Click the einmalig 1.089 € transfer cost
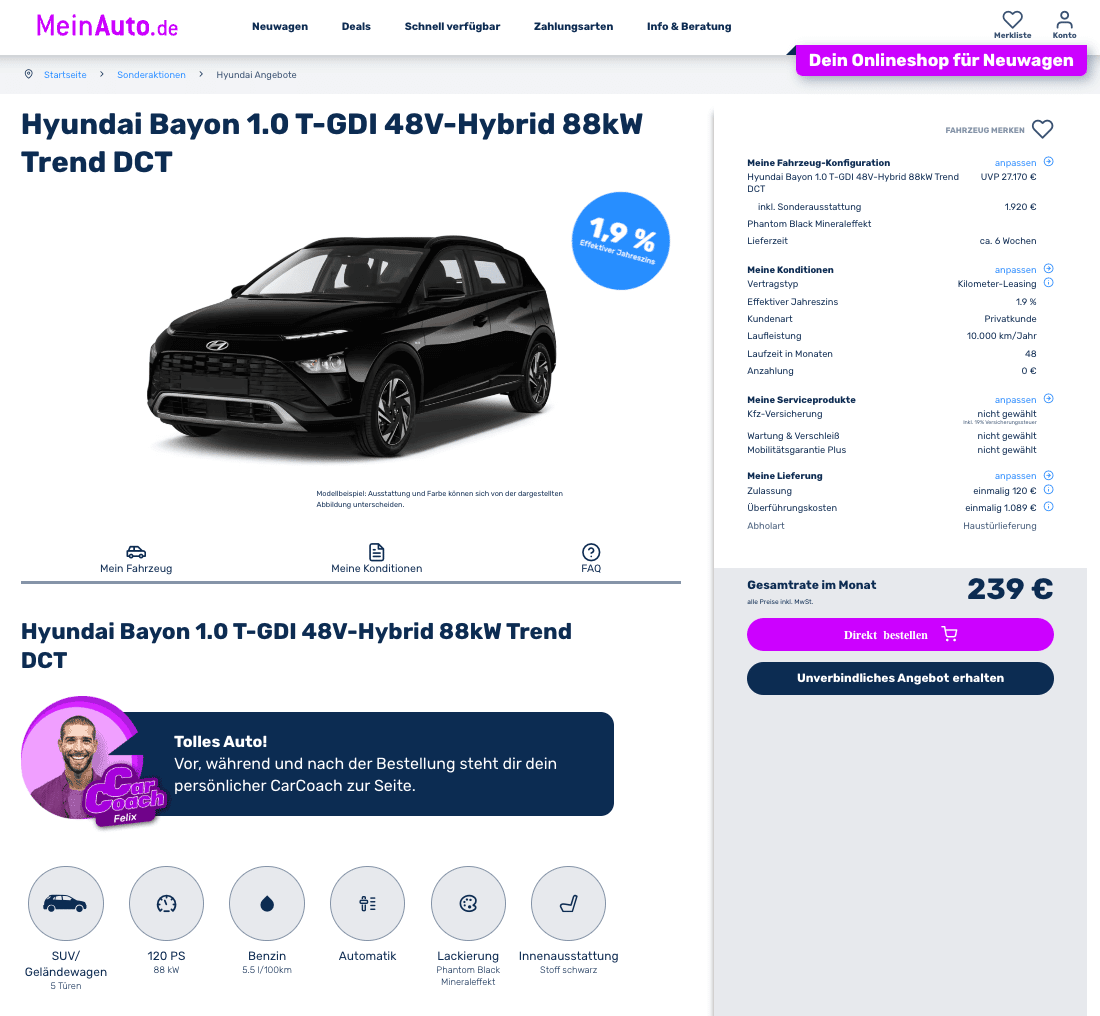Screen dimensions: 1100x1016 [x=1000, y=508]
